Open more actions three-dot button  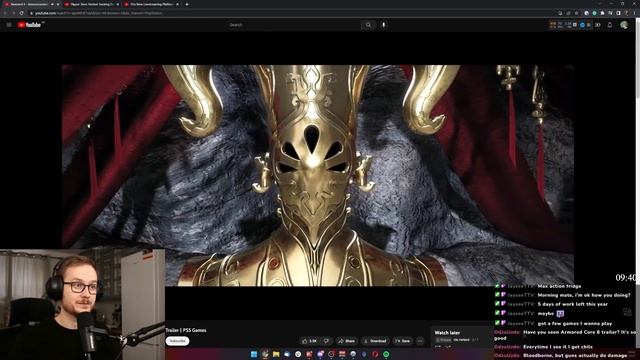tap(420, 341)
